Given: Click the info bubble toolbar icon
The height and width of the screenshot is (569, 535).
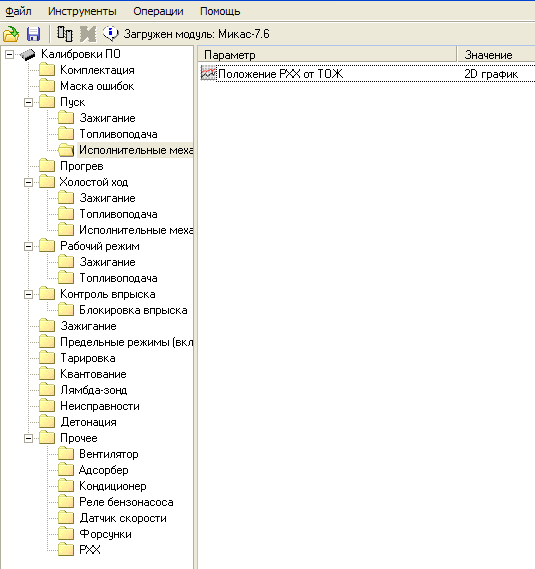Looking at the screenshot, I should (111, 33).
